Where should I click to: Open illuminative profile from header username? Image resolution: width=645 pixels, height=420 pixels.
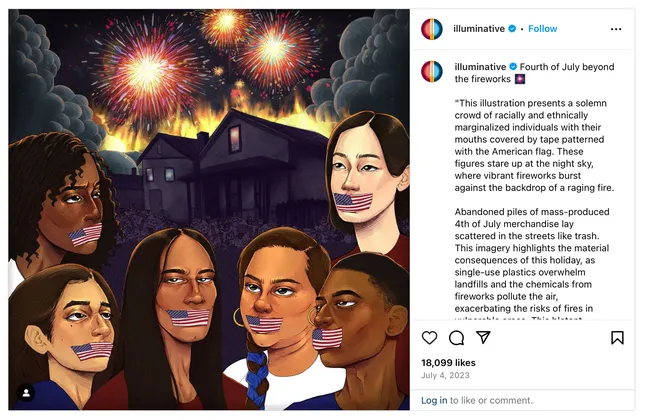[x=479, y=29]
